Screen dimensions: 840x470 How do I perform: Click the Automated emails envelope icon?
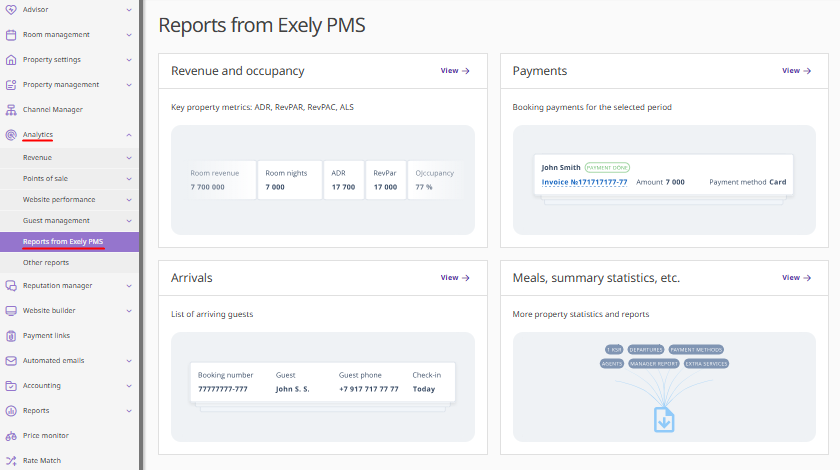(11, 361)
